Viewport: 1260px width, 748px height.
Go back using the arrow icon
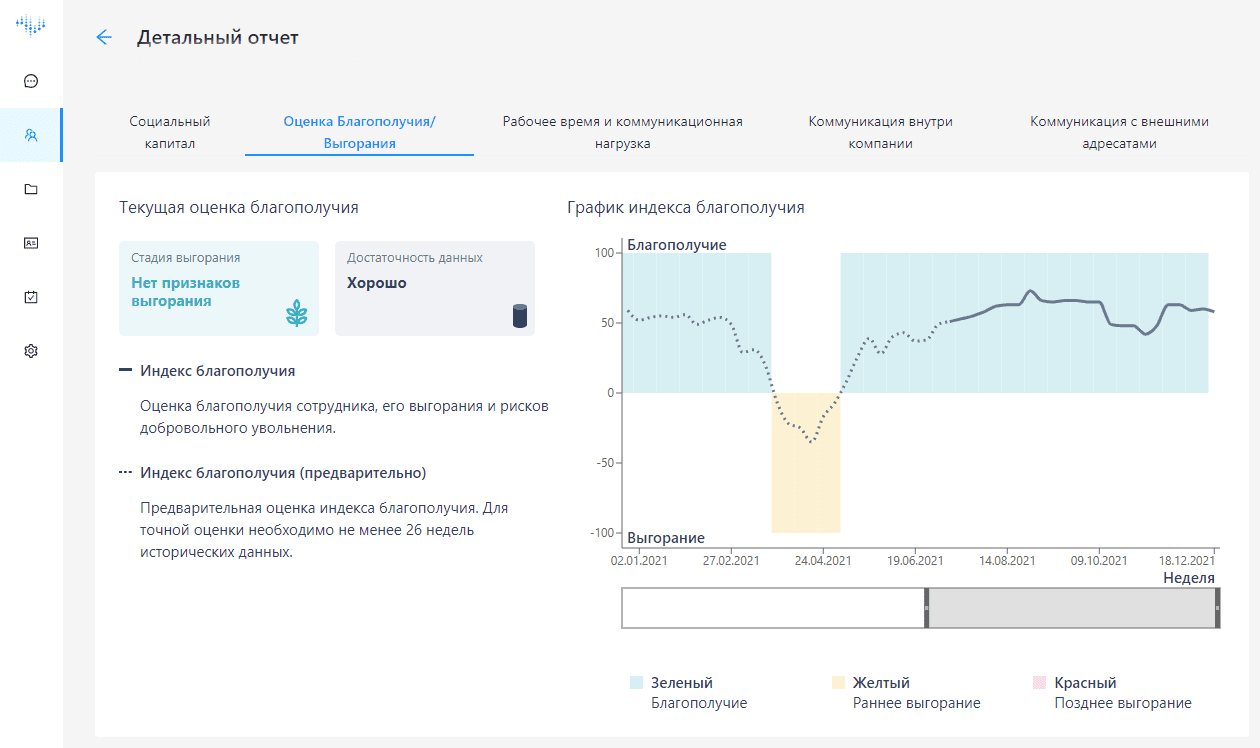click(104, 38)
